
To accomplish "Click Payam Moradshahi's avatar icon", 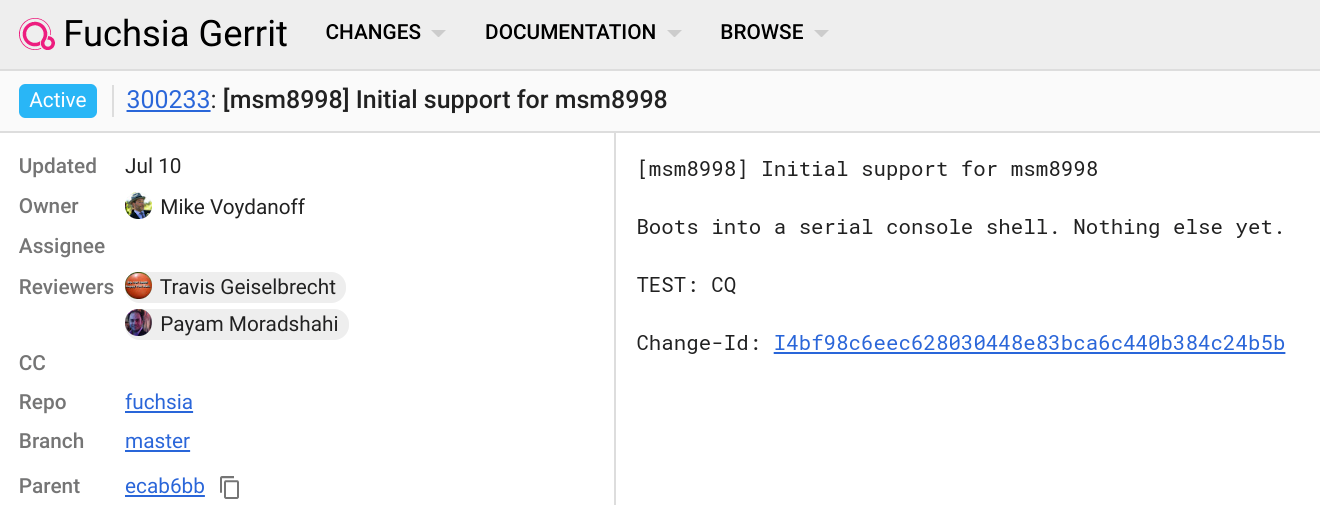I will [138, 324].
